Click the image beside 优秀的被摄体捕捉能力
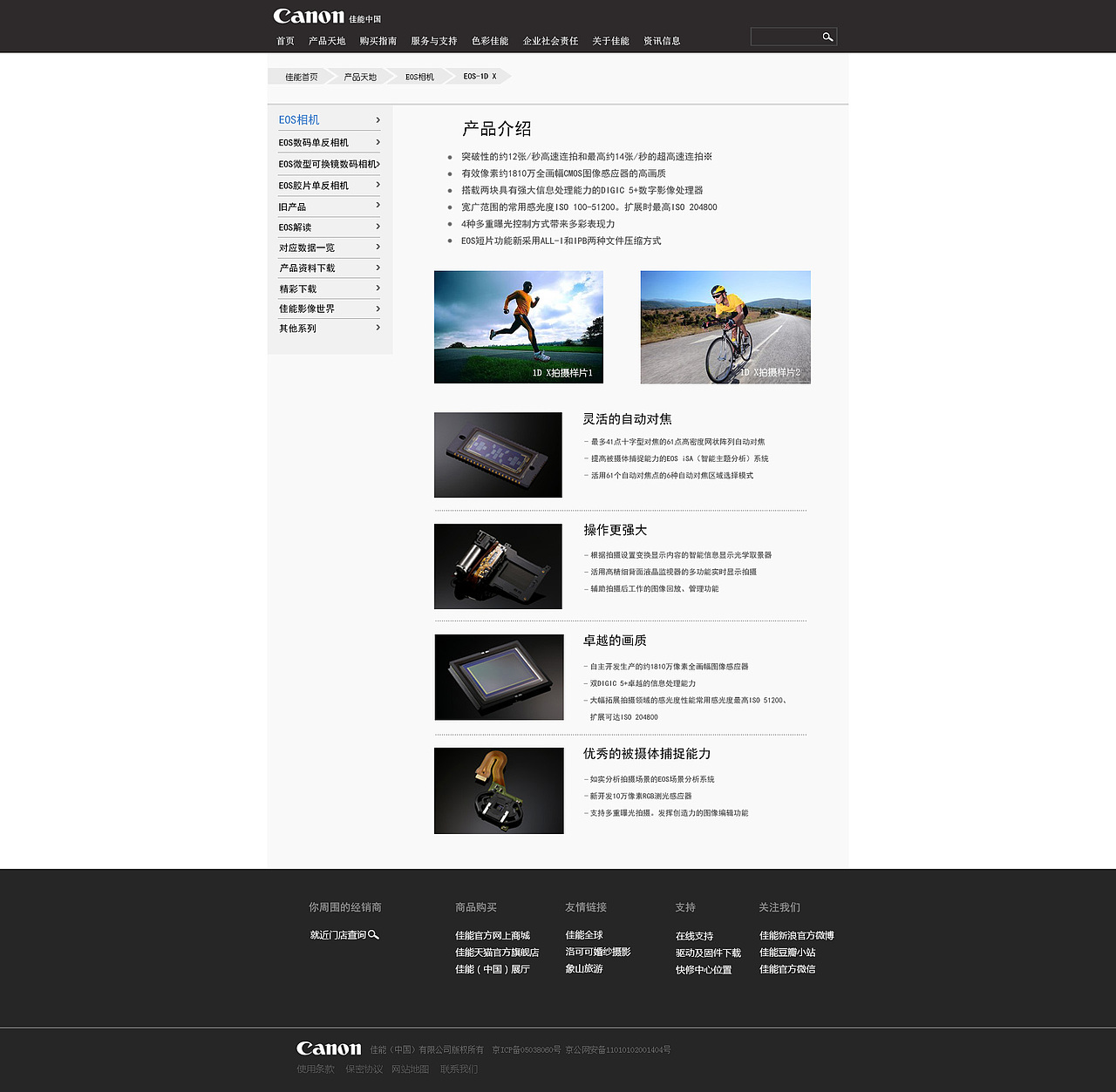This screenshot has height=1092, width=1116. pos(499,790)
